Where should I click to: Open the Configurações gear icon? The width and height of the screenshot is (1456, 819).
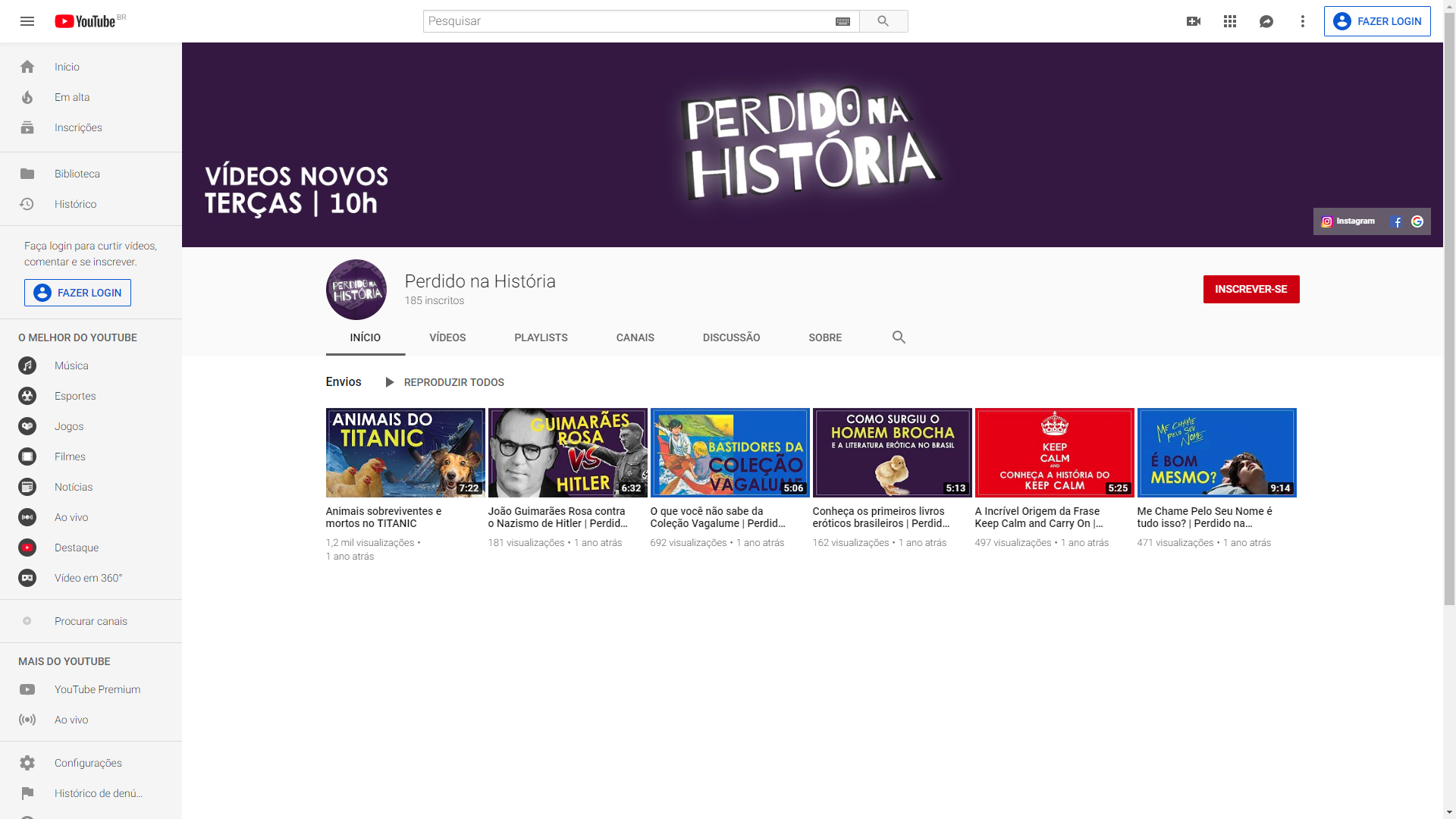[27, 763]
